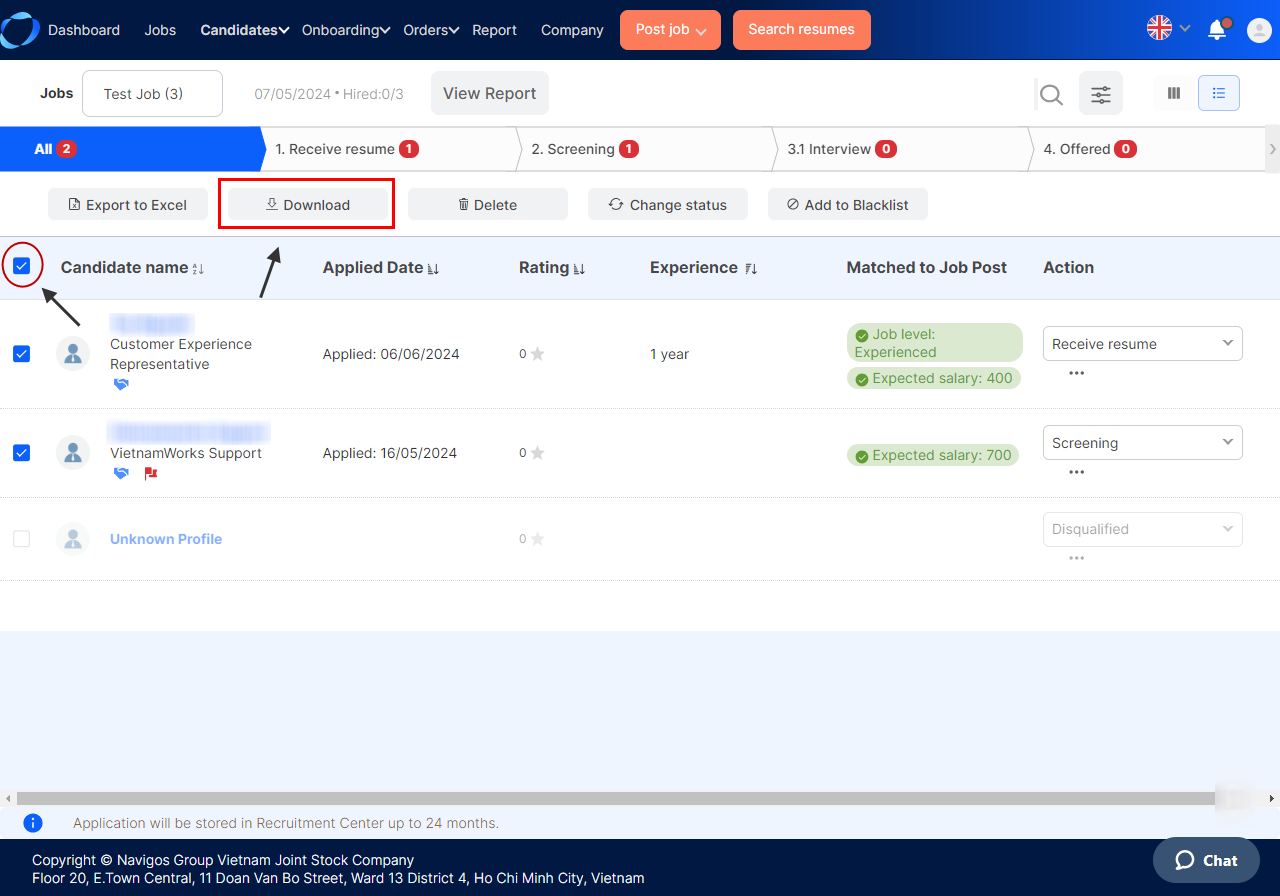Click Expected salary: 700 tag
1280x896 pixels.
coord(933,455)
